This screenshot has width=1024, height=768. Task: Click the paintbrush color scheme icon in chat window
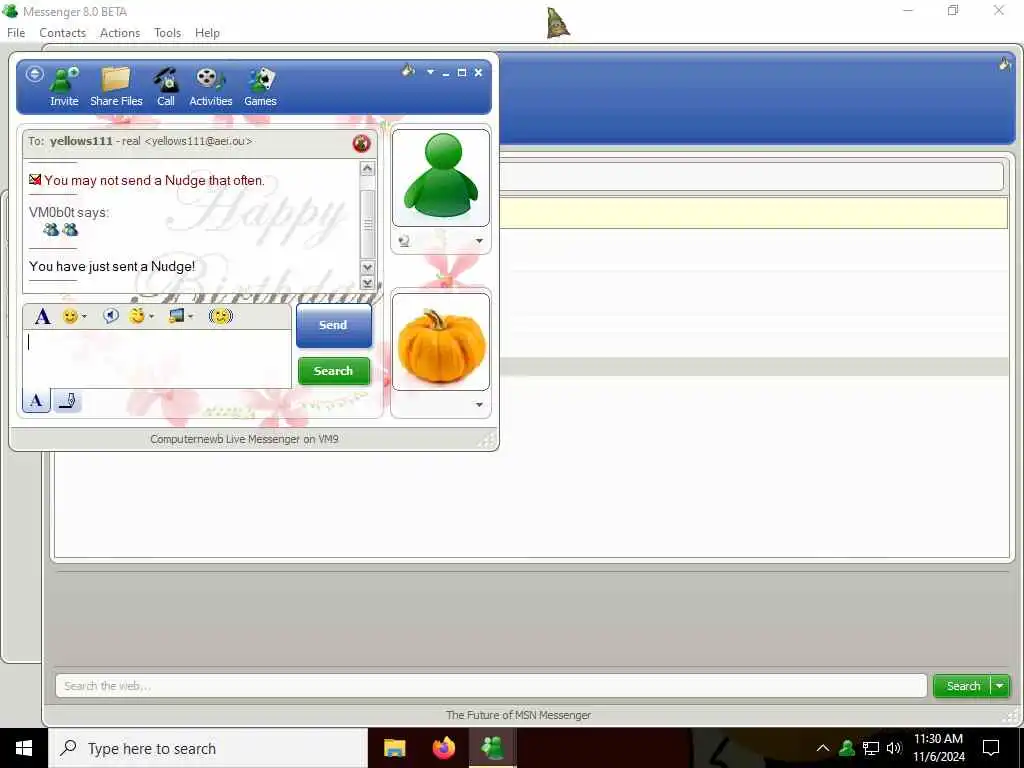(x=408, y=70)
